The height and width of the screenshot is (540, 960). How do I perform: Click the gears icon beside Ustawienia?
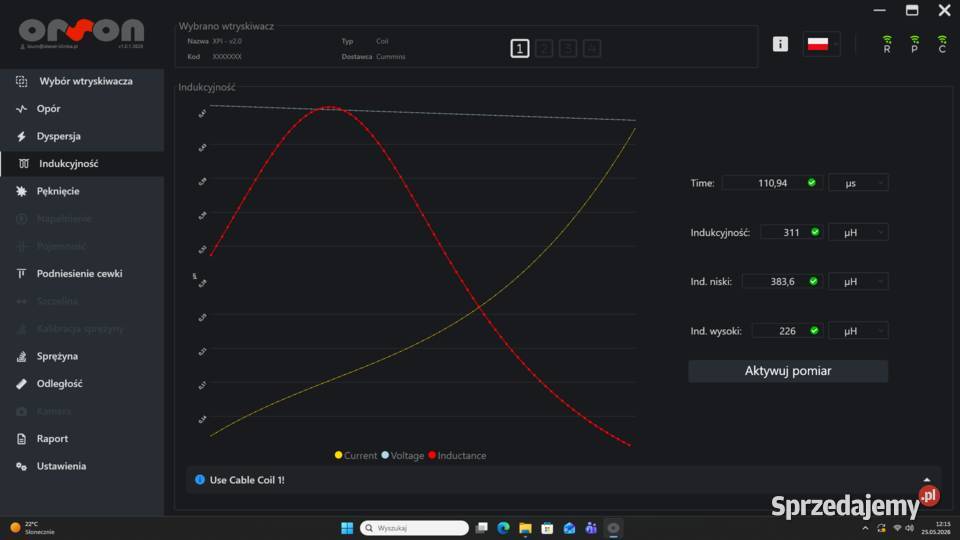tap(21, 466)
